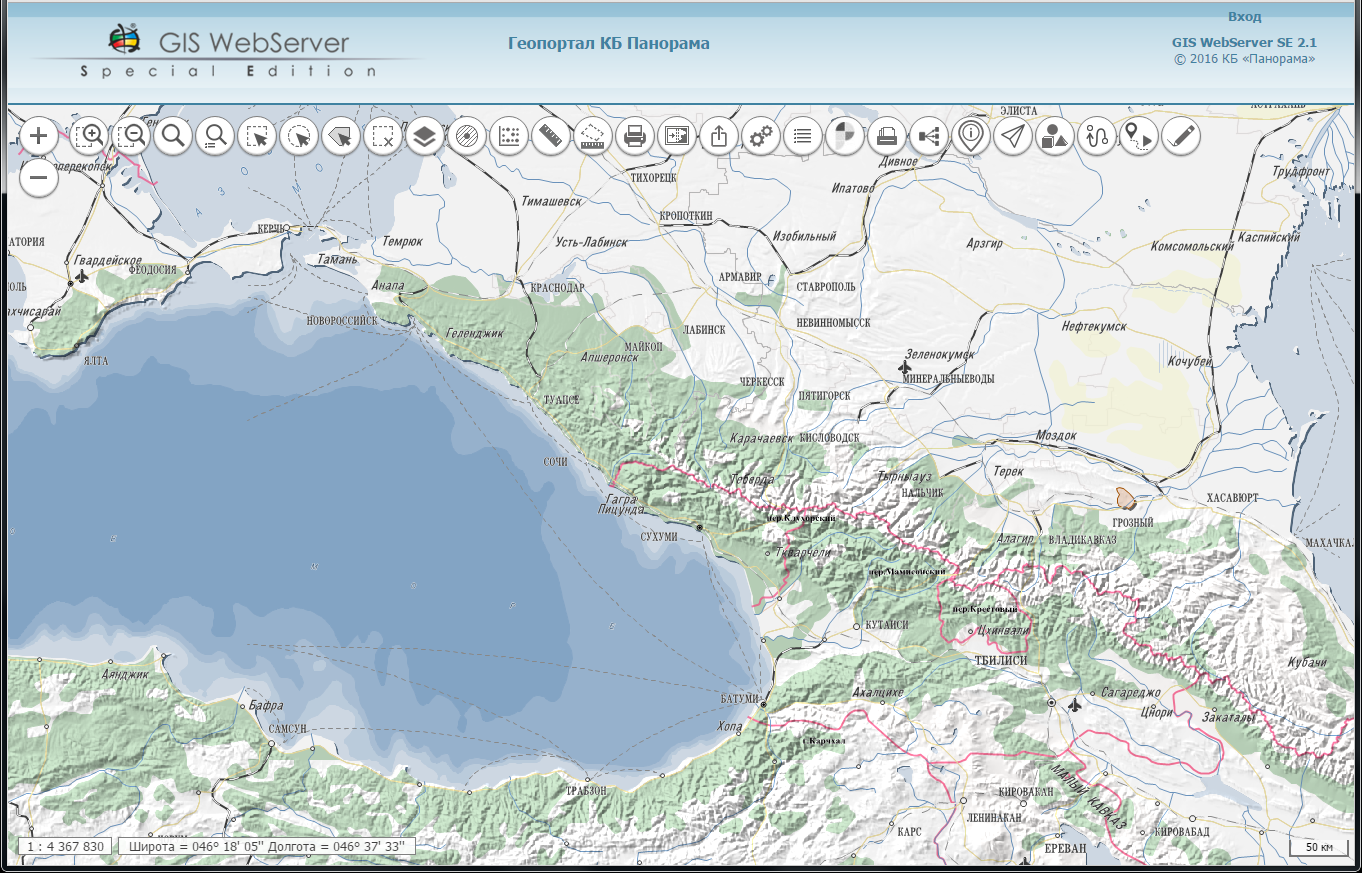Image resolution: width=1362 pixels, height=873 pixels.
Task: Select the zoom-out-by-frame tool
Action: [x=132, y=136]
